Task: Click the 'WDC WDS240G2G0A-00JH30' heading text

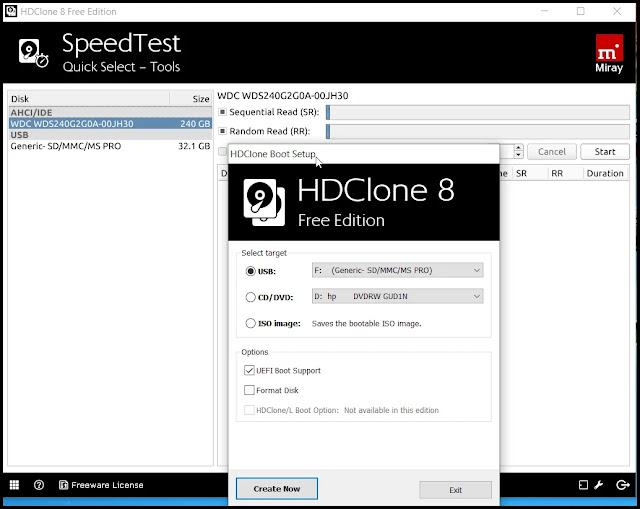Action: 282,96
